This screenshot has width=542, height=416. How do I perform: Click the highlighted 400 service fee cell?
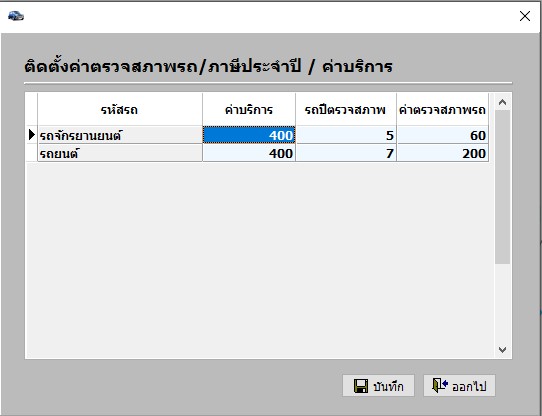[249, 135]
